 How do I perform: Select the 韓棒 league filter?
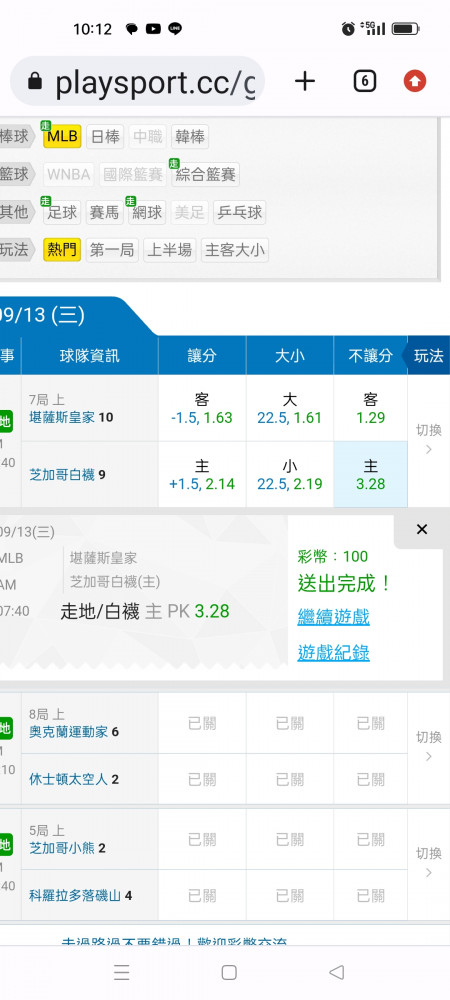coord(189,136)
